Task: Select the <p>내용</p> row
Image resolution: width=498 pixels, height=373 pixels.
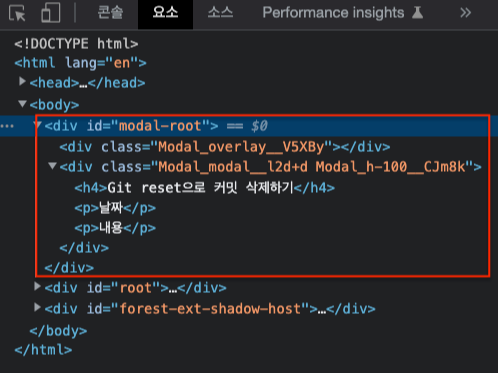Action: pyautogui.click(x=115, y=228)
